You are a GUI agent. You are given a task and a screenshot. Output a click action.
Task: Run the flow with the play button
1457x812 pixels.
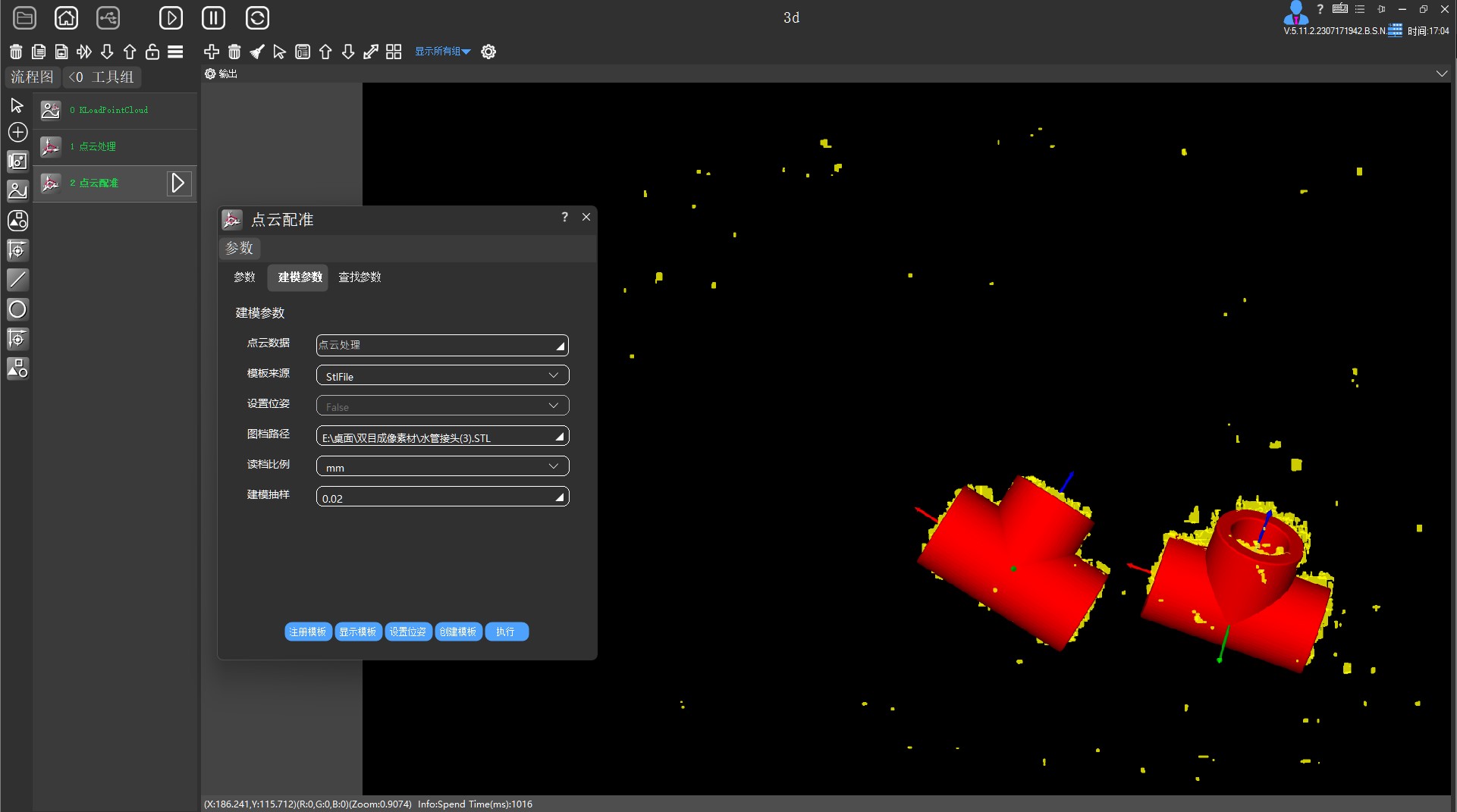pyautogui.click(x=171, y=17)
